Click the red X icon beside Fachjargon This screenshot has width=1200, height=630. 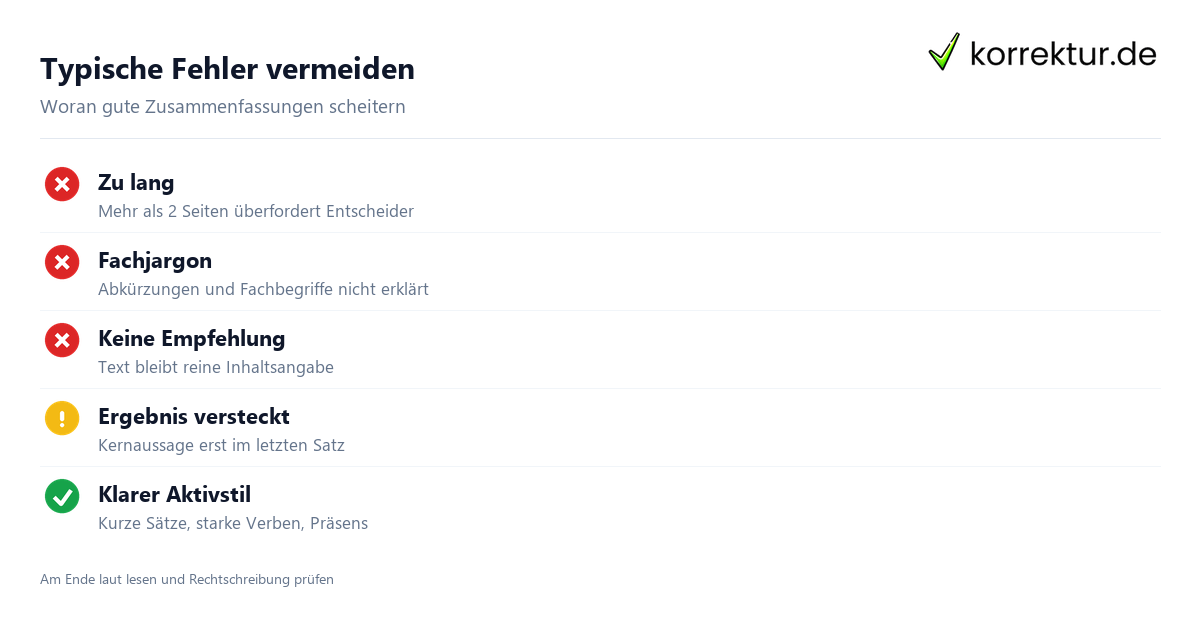coord(62,262)
